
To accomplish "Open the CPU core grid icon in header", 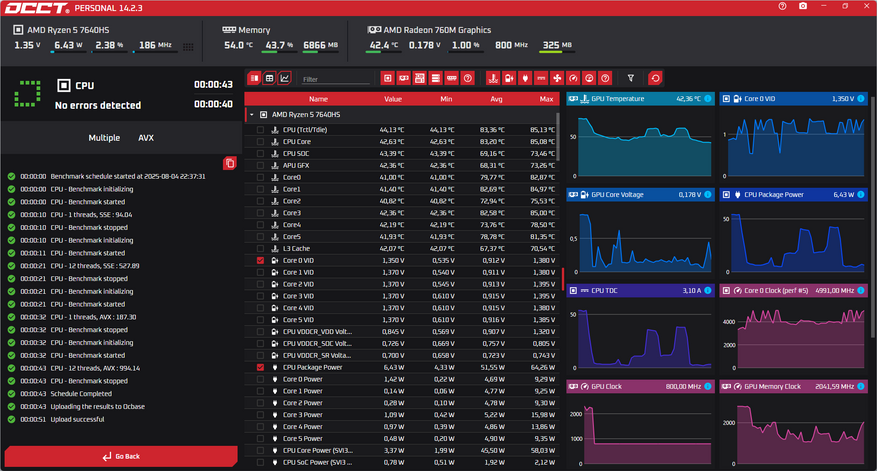I will pyautogui.click(x=188, y=47).
